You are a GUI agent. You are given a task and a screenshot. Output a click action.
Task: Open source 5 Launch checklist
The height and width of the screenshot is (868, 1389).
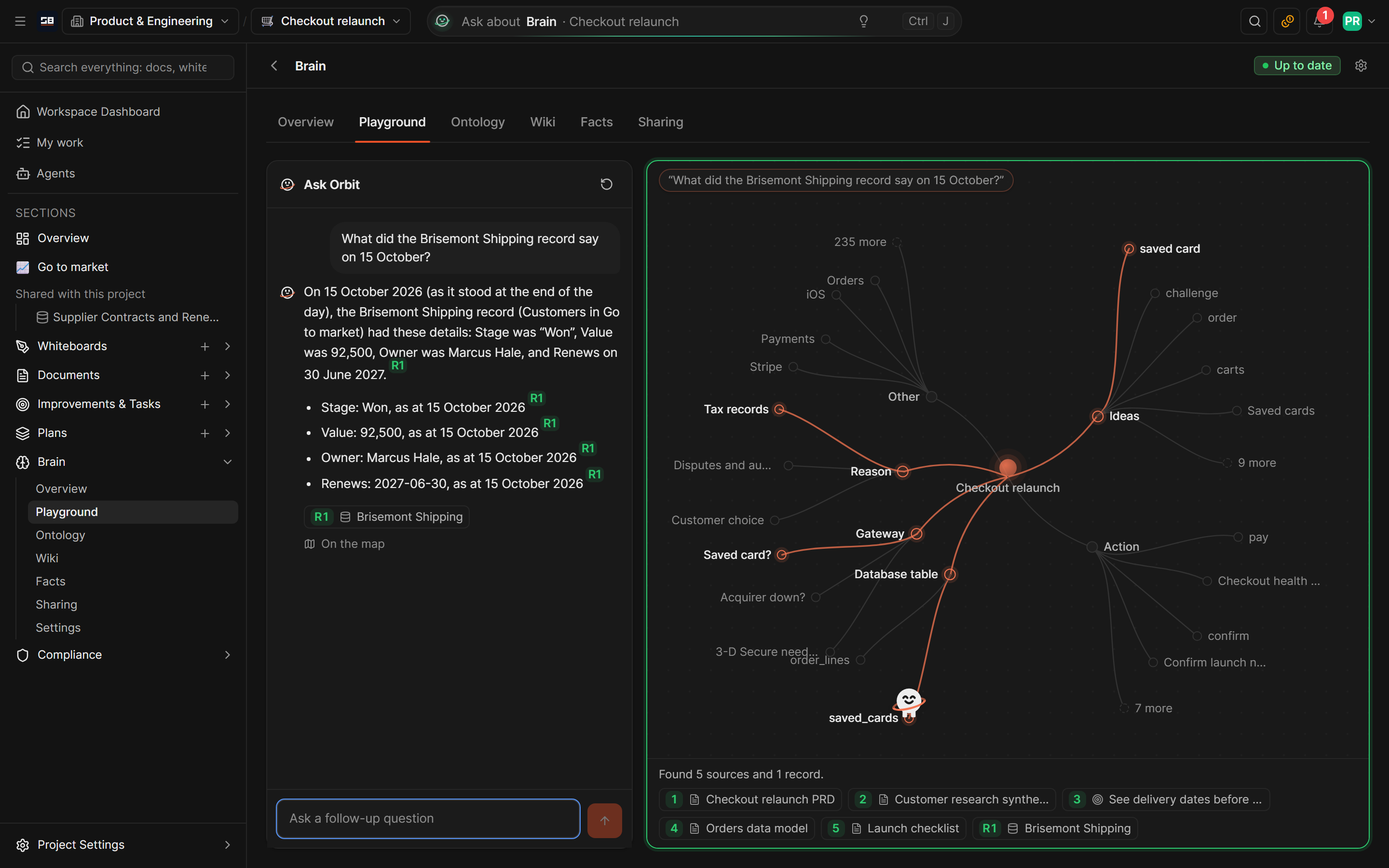[893, 828]
